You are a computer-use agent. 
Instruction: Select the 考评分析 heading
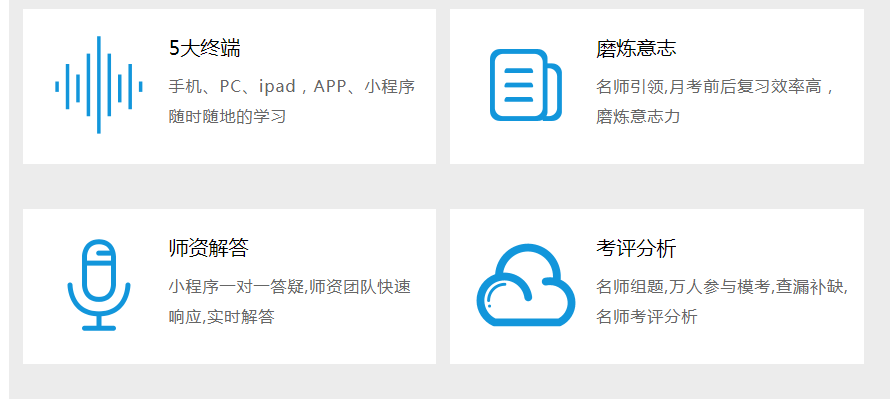tap(636, 249)
